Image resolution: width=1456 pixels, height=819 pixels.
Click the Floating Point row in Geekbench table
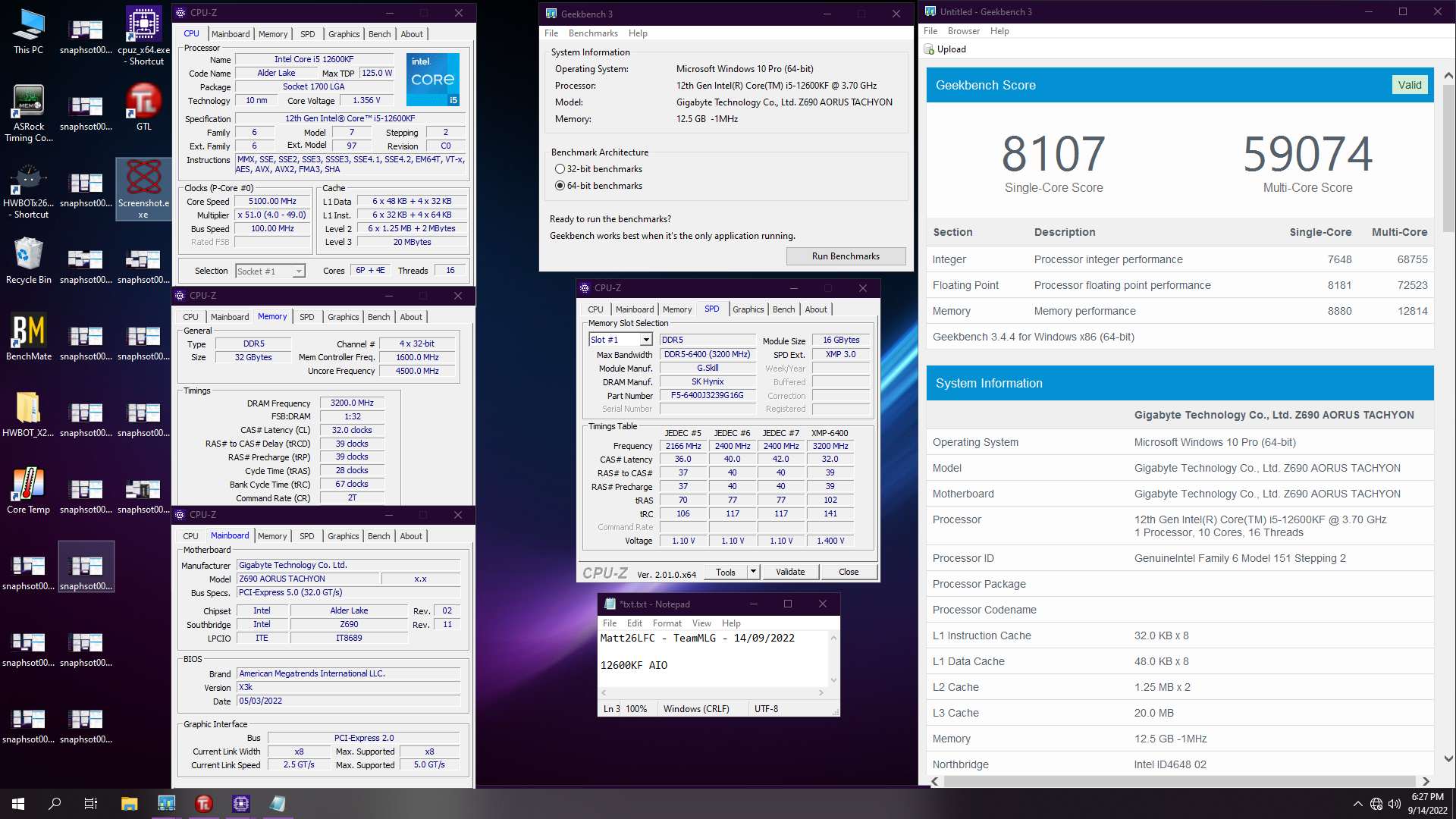tap(1180, 285)
